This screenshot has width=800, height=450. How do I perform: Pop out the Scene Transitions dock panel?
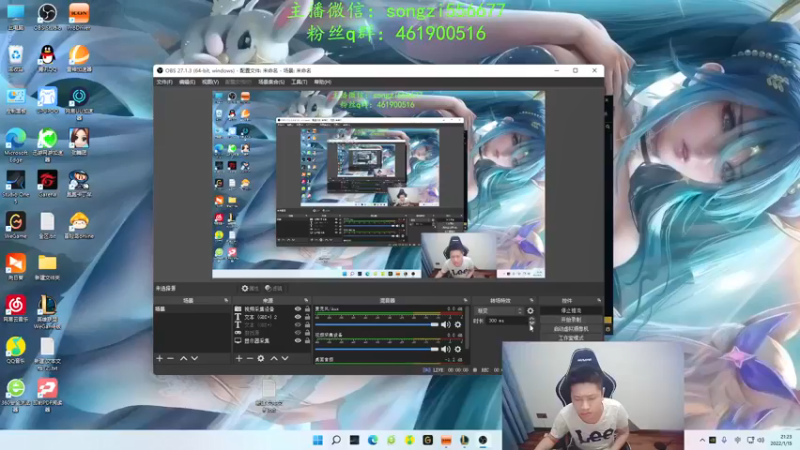tap(531, 301)
